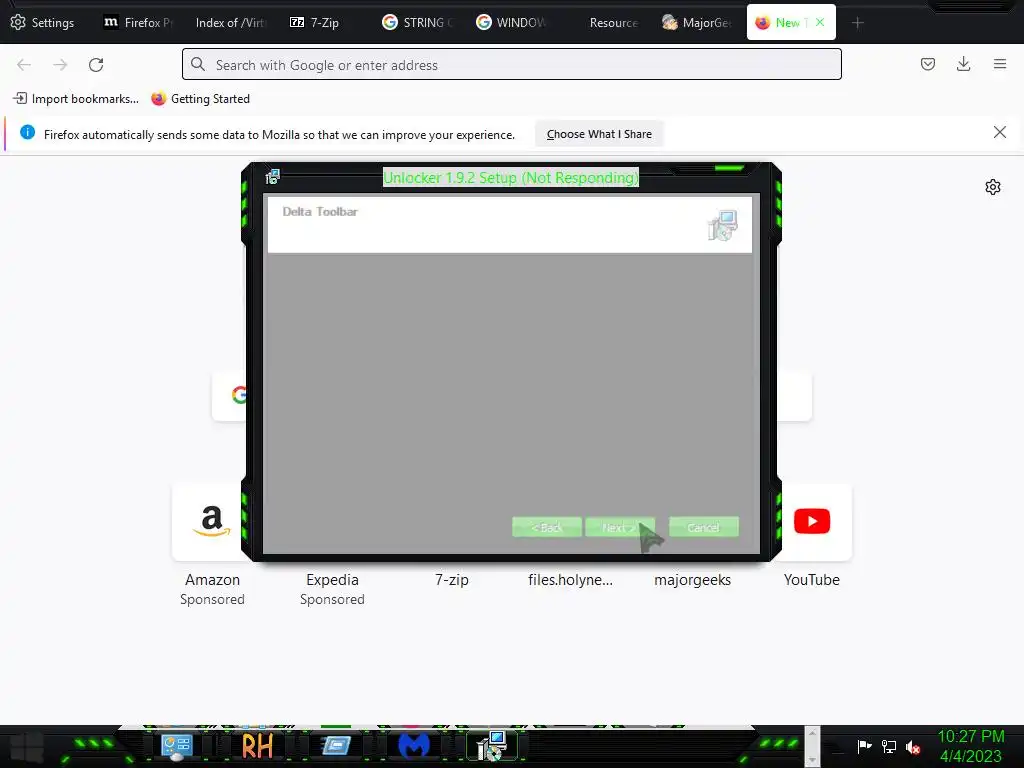Image resolution: width=1024 pixels, height=768 pixels.
Task: Go forward one page in Firefox
Action: tap(60, 65)
